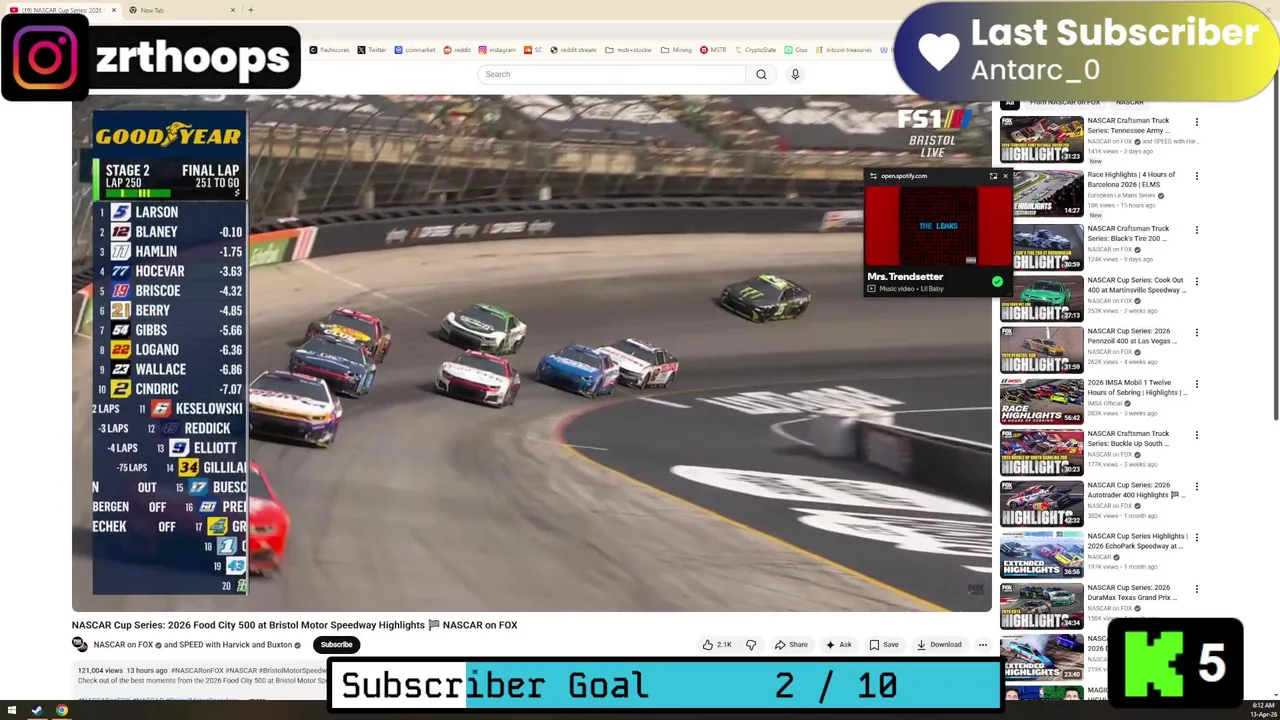Open the Buckle Up South Truck video
Image resolution: width=1280 pixels, height=720 pixels.
click(x=1041, y=452)
